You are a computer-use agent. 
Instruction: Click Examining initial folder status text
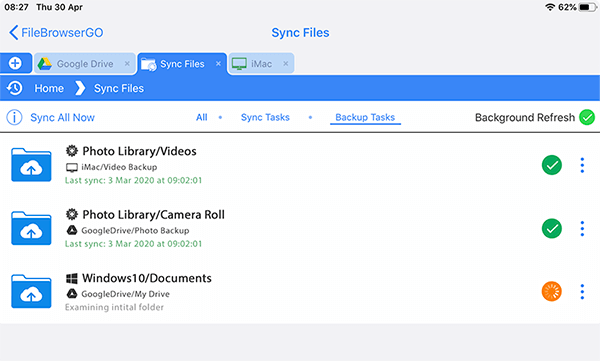(x=114, y=307)
